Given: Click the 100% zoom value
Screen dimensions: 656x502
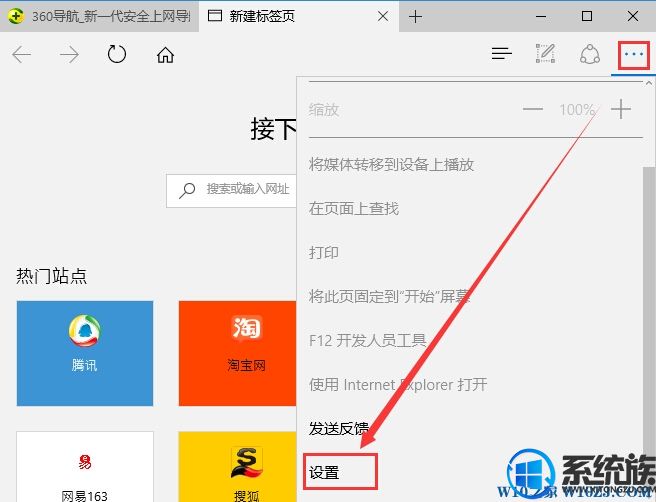Looking at the screenshot, I should click(577, 110).
